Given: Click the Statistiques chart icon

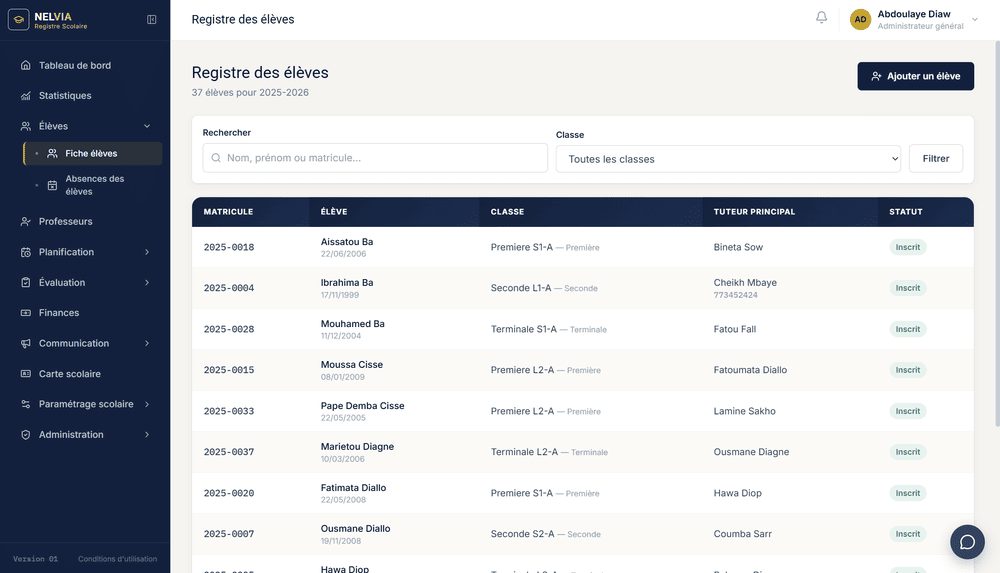Looking at the screenshot, I should point(26,96).
